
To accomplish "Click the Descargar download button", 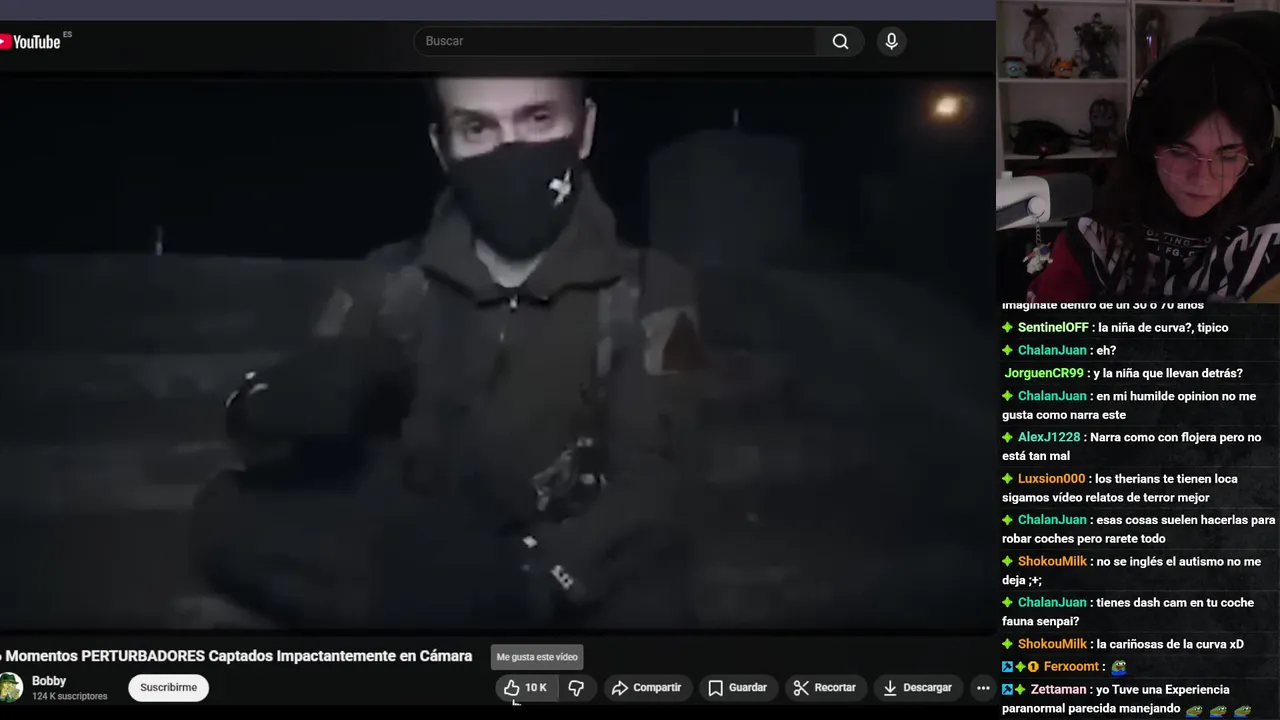I will [917, 687].
